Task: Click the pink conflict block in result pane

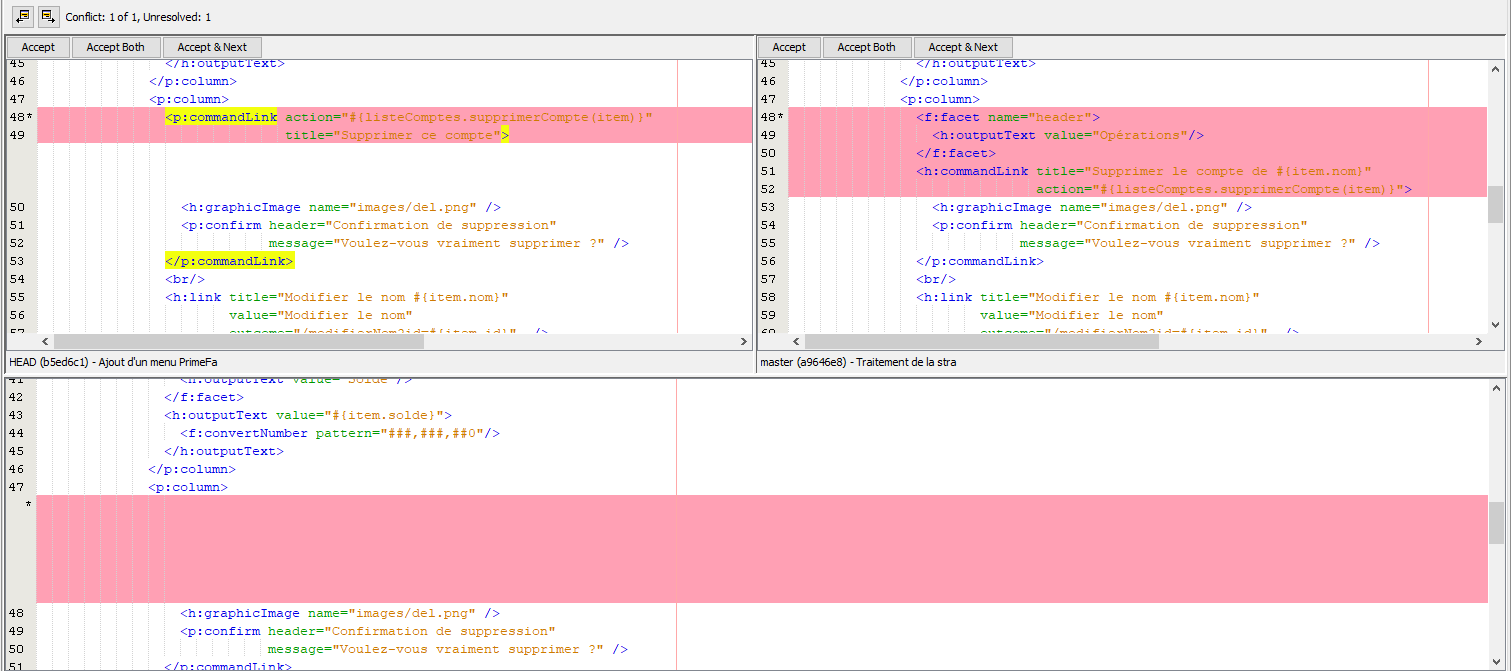Action: pyautogui.click(x=762, y=549)
